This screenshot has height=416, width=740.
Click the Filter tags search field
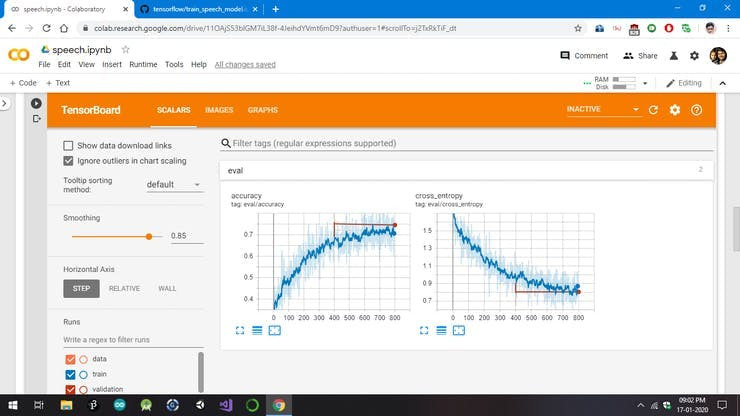(466, 143)
